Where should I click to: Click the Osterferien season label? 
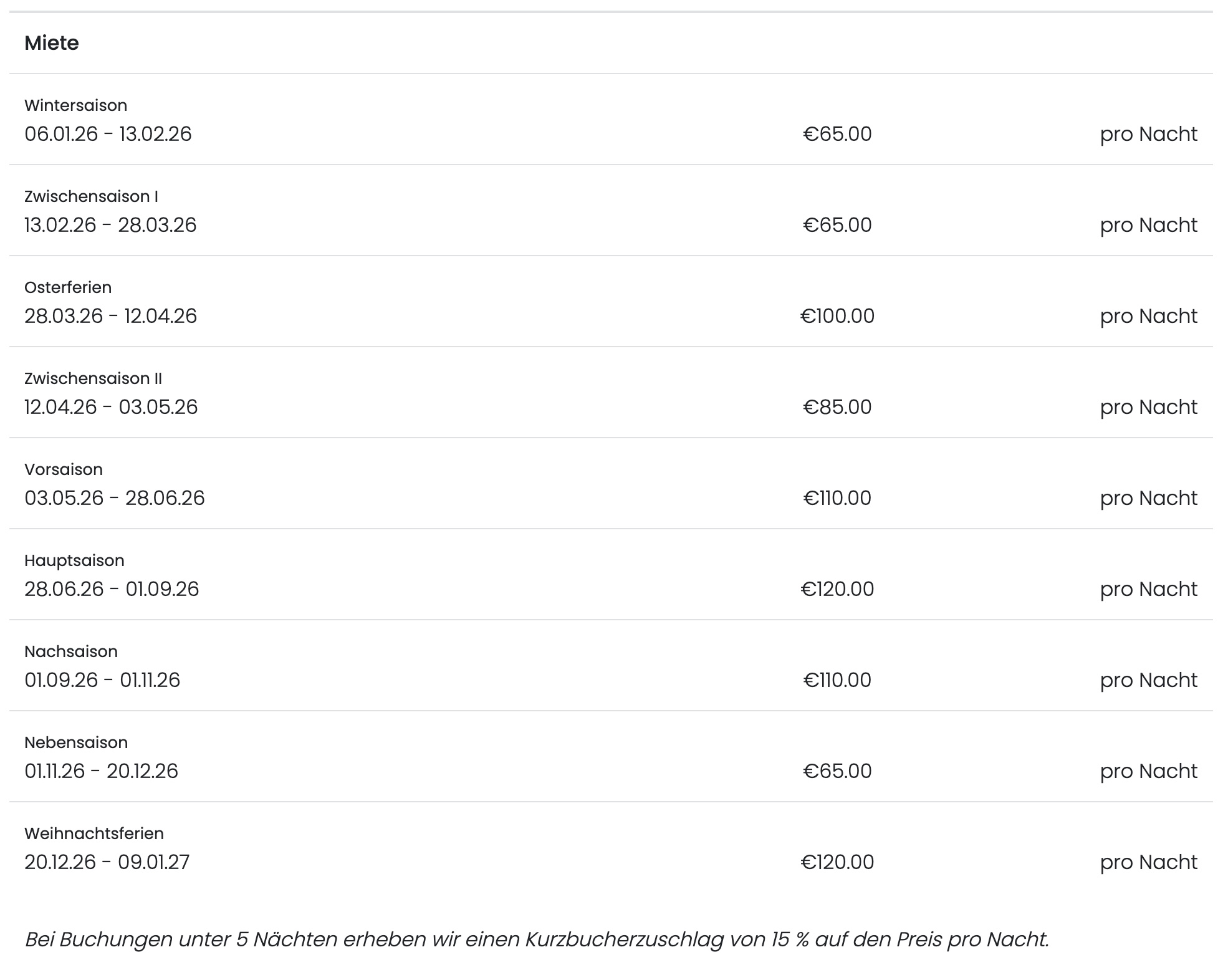[68, 287]
